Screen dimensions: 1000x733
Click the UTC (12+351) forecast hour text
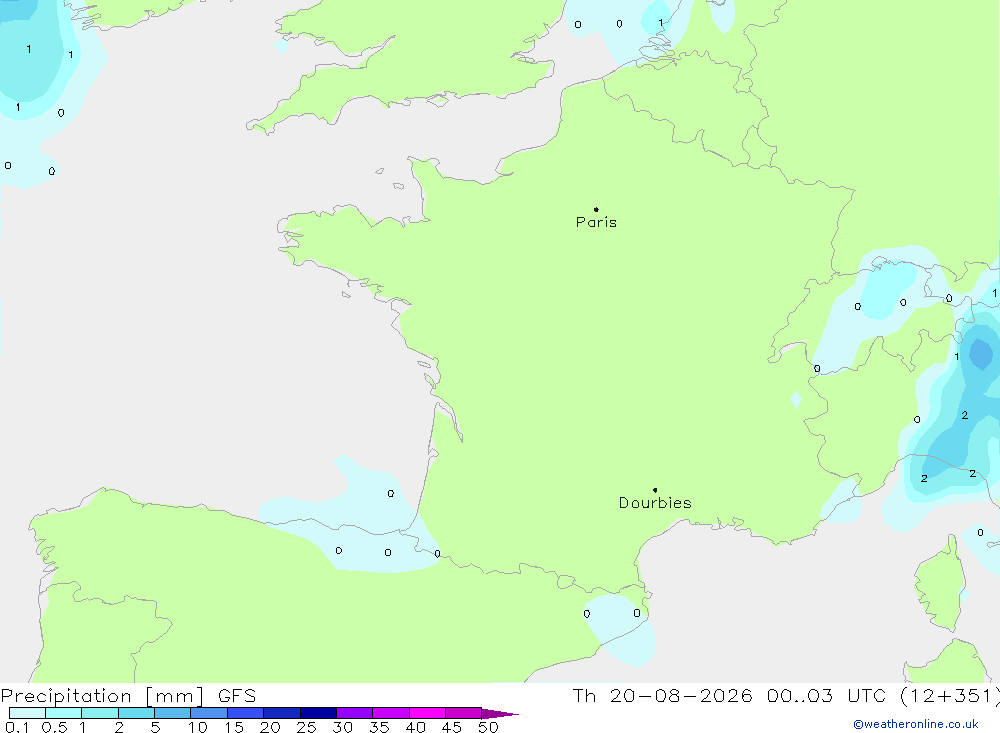pyautogui.click(x=923, y=695)
